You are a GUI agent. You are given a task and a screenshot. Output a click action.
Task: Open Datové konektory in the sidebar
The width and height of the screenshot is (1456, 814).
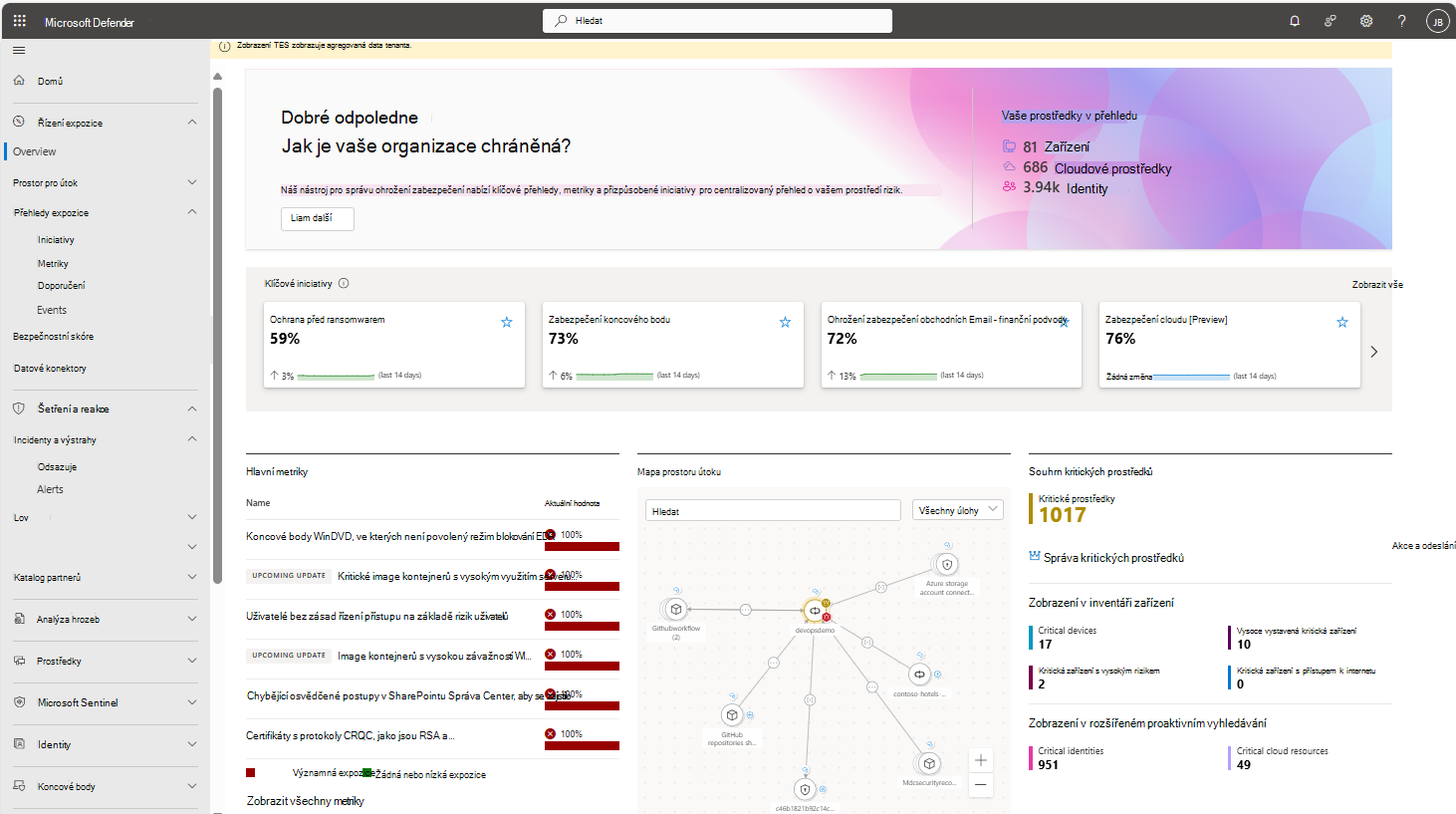pos(50,369)
